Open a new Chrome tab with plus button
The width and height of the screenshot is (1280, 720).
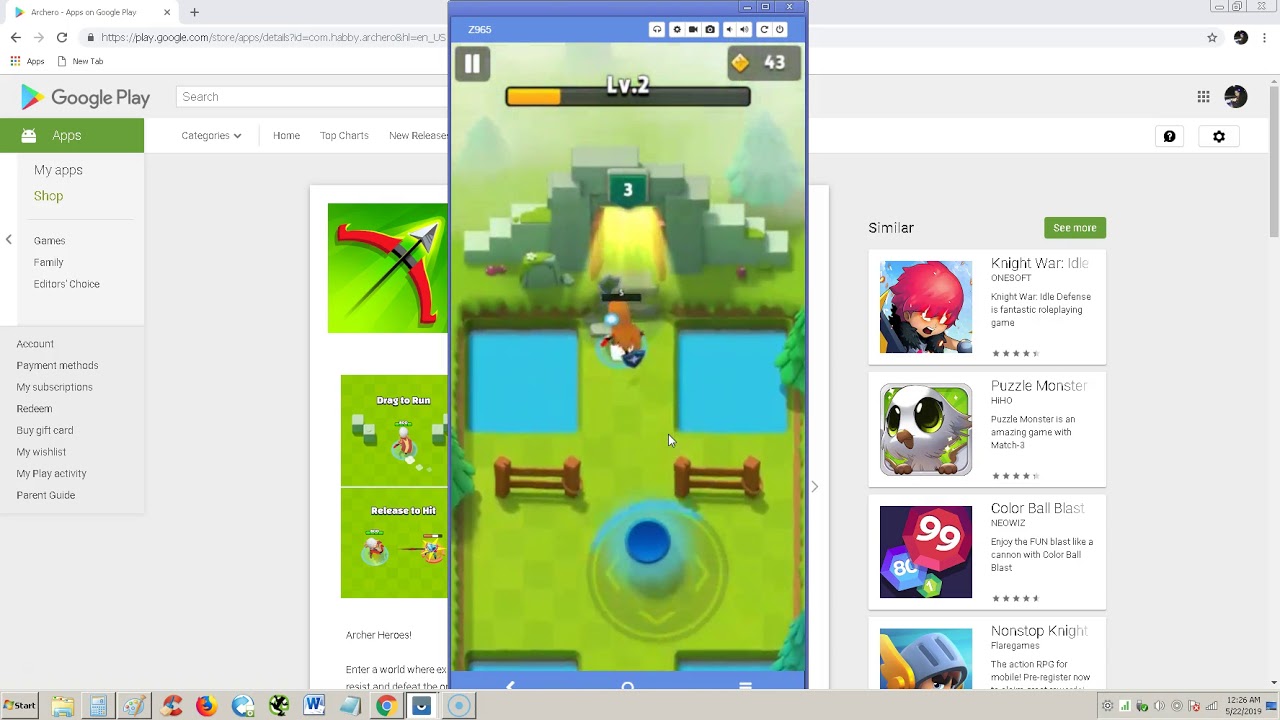tap(194, 12)
